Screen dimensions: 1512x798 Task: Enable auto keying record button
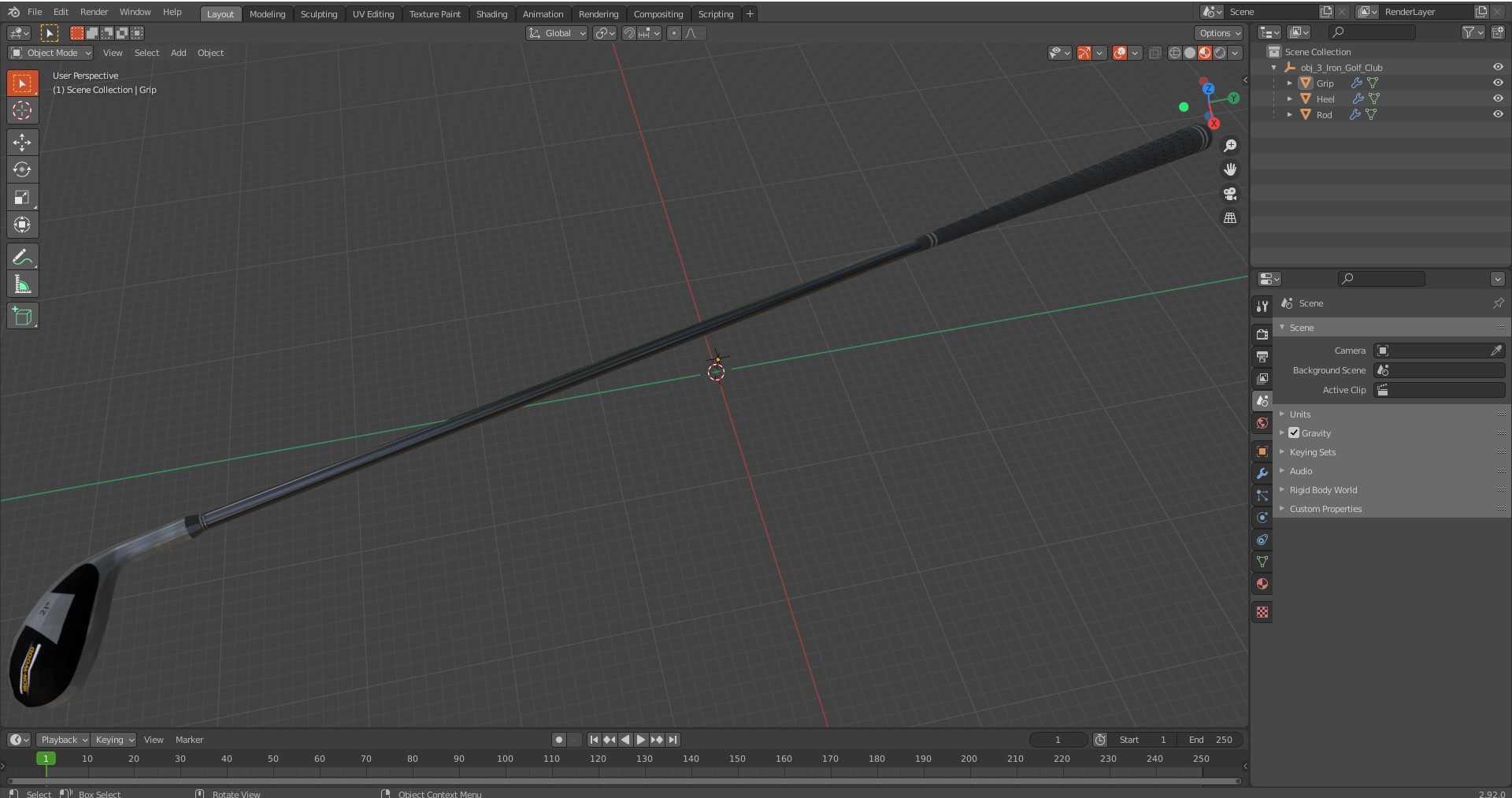[558, 740]
